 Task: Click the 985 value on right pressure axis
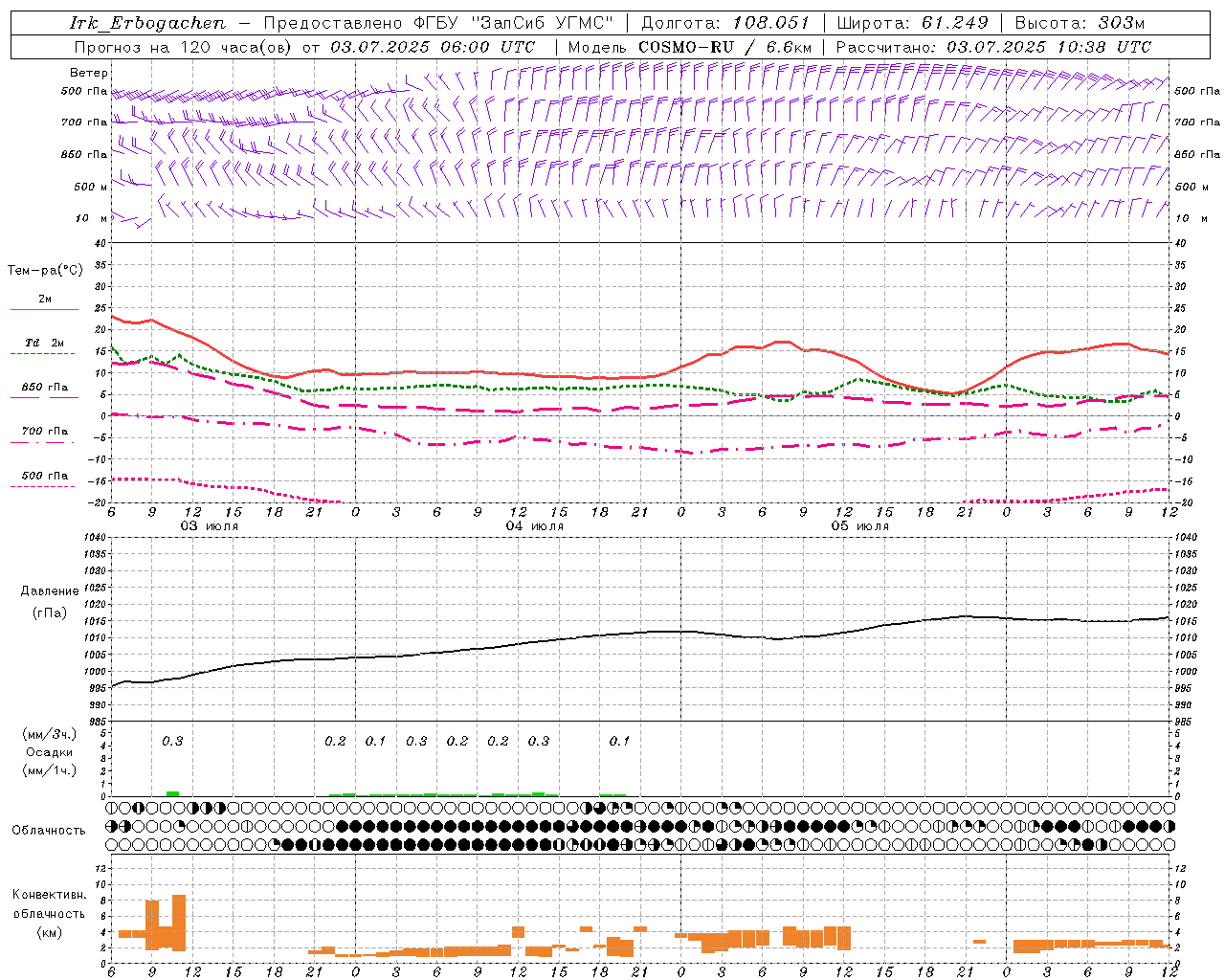1185,722
